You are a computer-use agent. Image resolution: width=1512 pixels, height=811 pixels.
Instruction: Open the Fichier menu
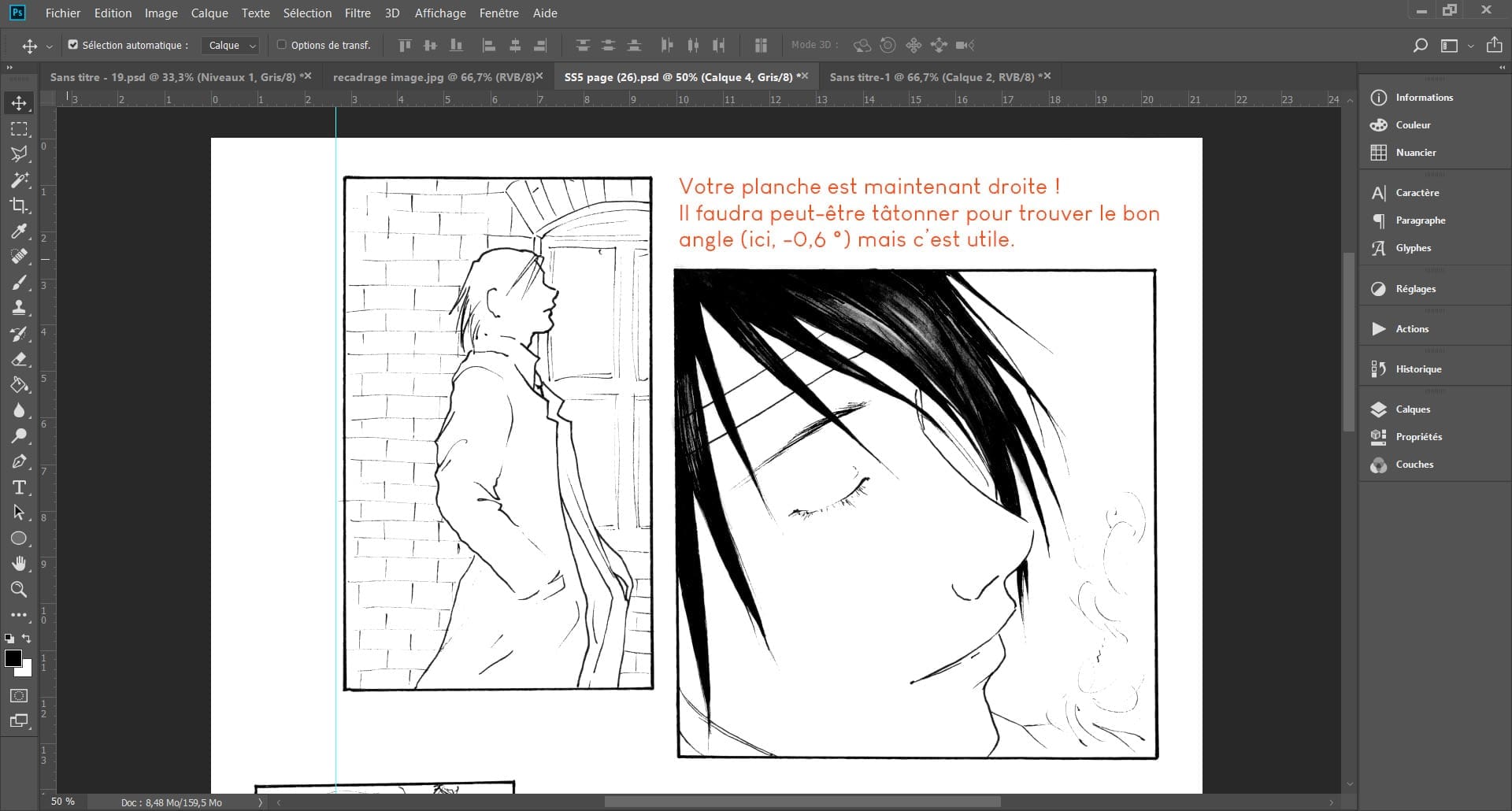pos(63,13)
